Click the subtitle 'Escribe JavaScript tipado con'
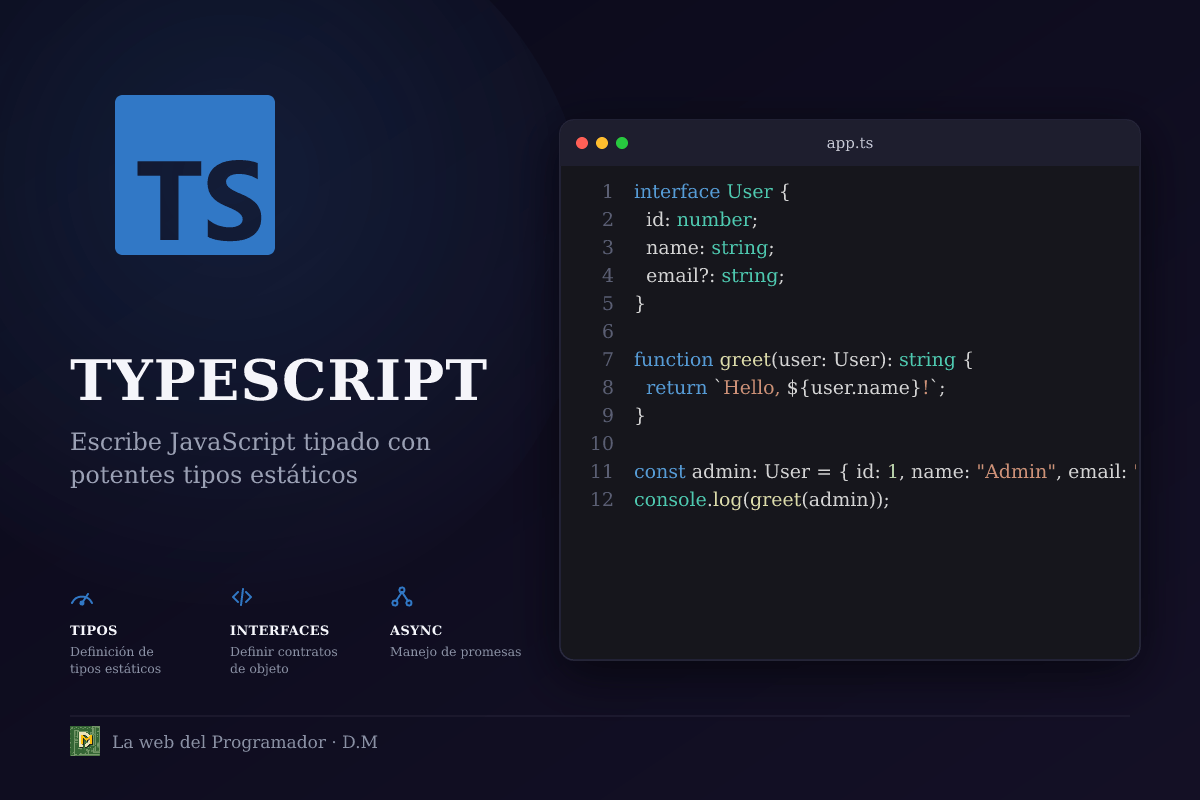1200x800 pixels. click(x=250, y=441)
